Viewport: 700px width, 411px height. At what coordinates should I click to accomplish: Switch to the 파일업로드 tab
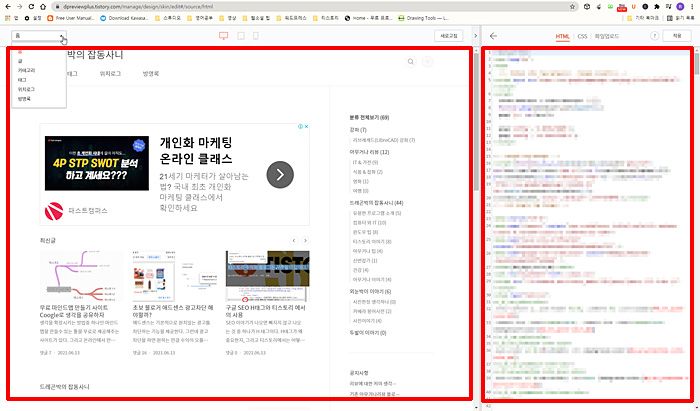point(607,36)
